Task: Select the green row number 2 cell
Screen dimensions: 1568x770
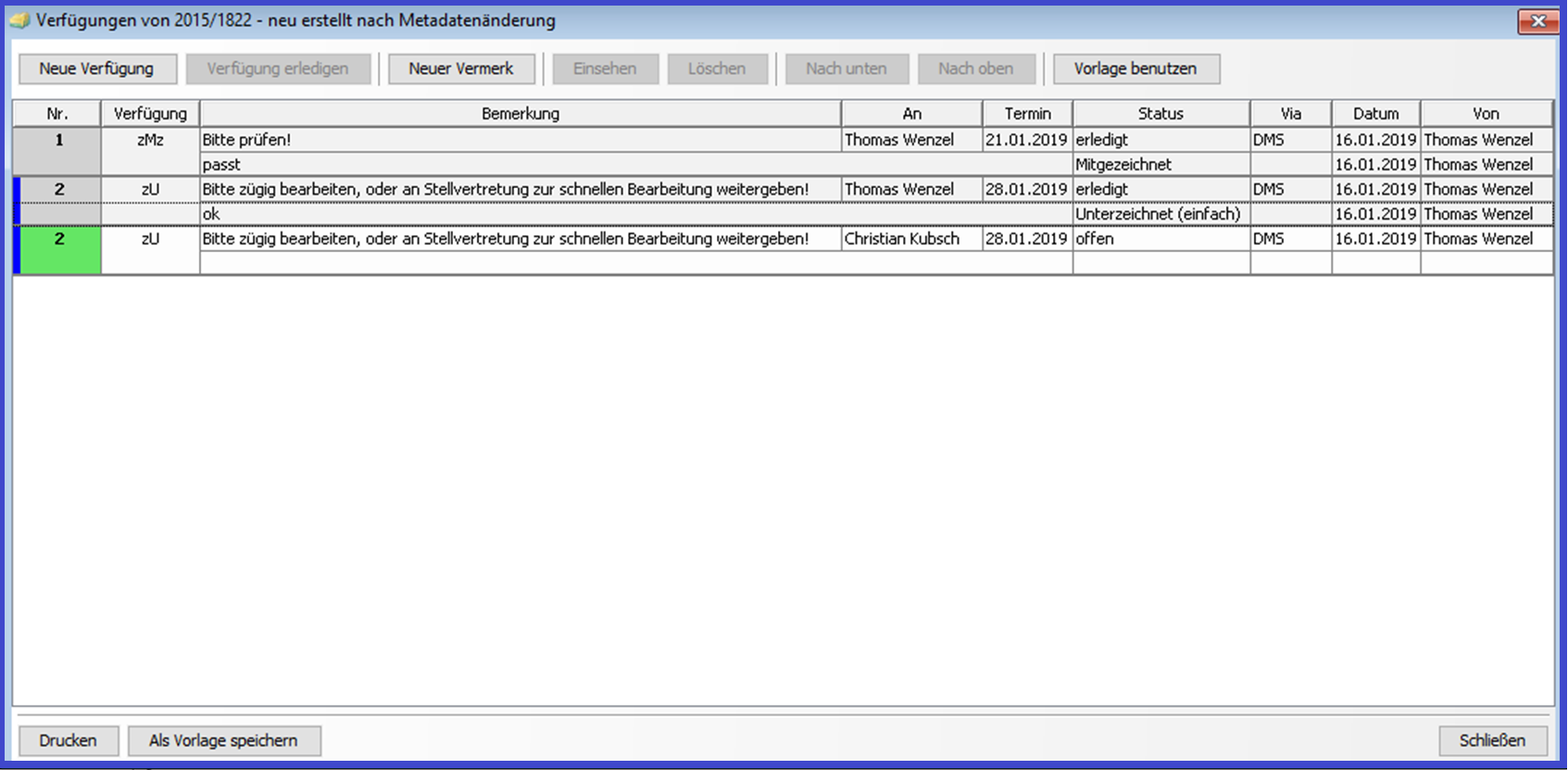Action: (x=60, y=250)
